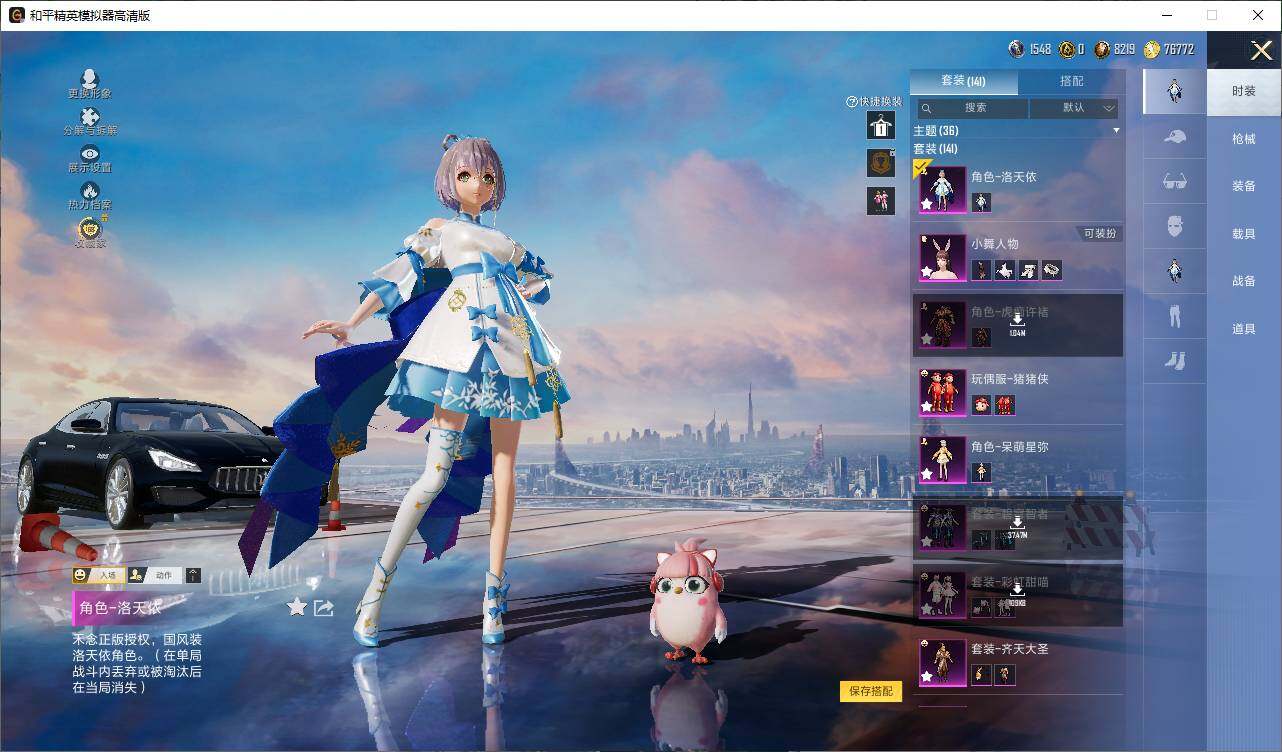
Task: Click 小舞人物 fourth component icon
Action: point(1052,270)
